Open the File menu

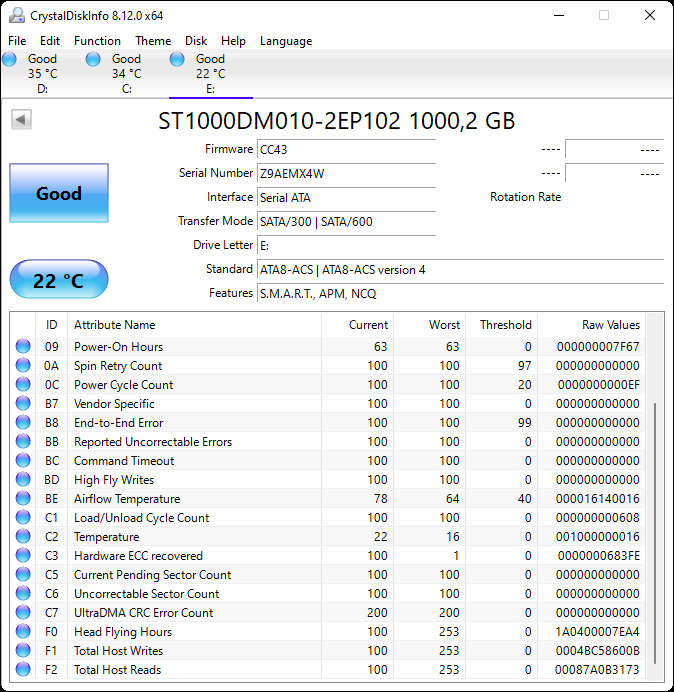(17, 41)
